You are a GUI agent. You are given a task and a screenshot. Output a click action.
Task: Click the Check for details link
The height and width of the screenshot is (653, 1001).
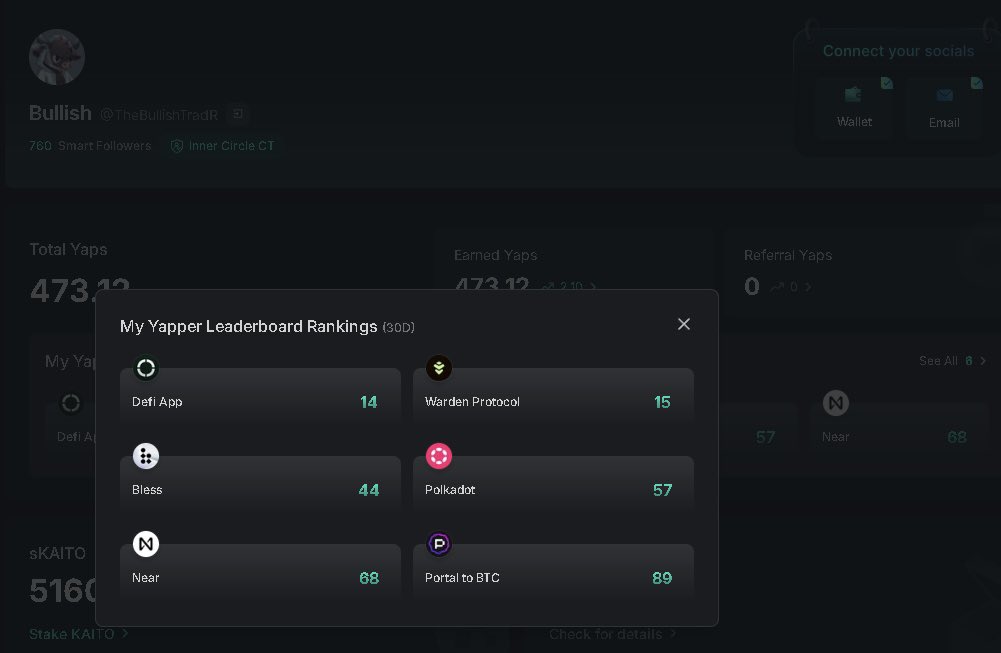(x=612, y=634)
